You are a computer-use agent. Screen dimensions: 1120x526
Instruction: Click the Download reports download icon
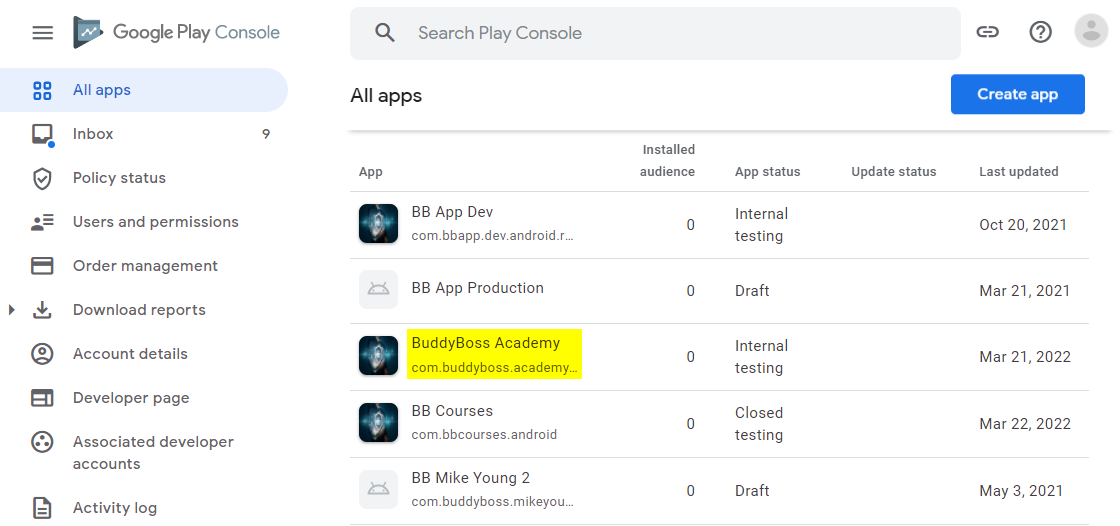pos(42,310)
